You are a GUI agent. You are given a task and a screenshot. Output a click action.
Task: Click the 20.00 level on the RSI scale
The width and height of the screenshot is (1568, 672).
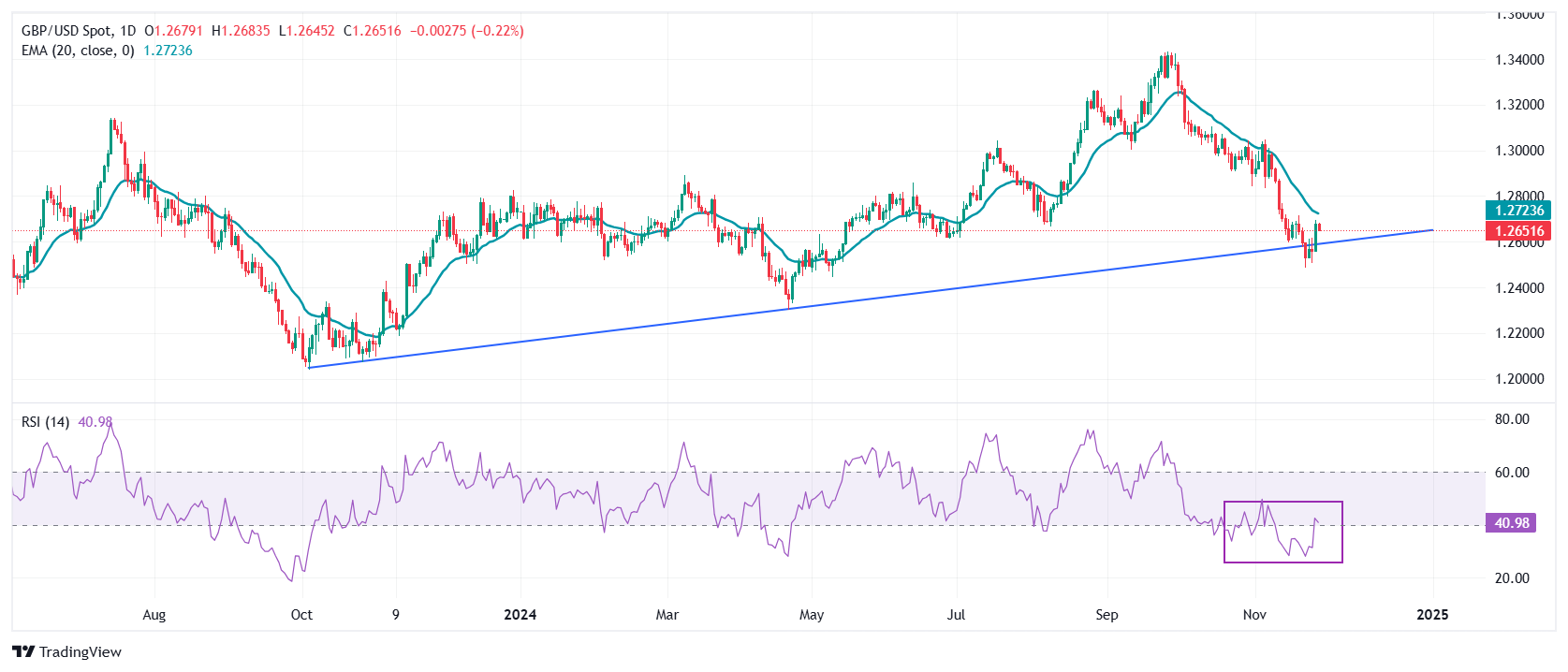1512,578
